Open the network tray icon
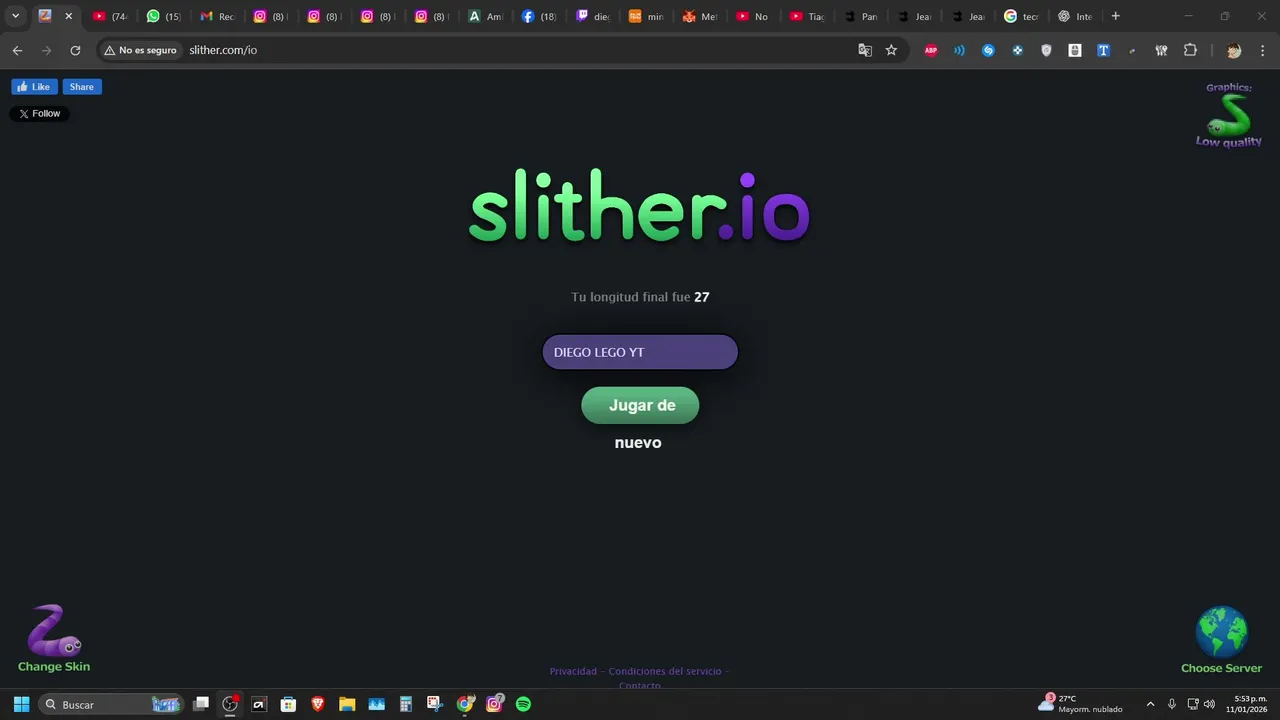This screenshot has width=1280, height=720. [1193, 704]
